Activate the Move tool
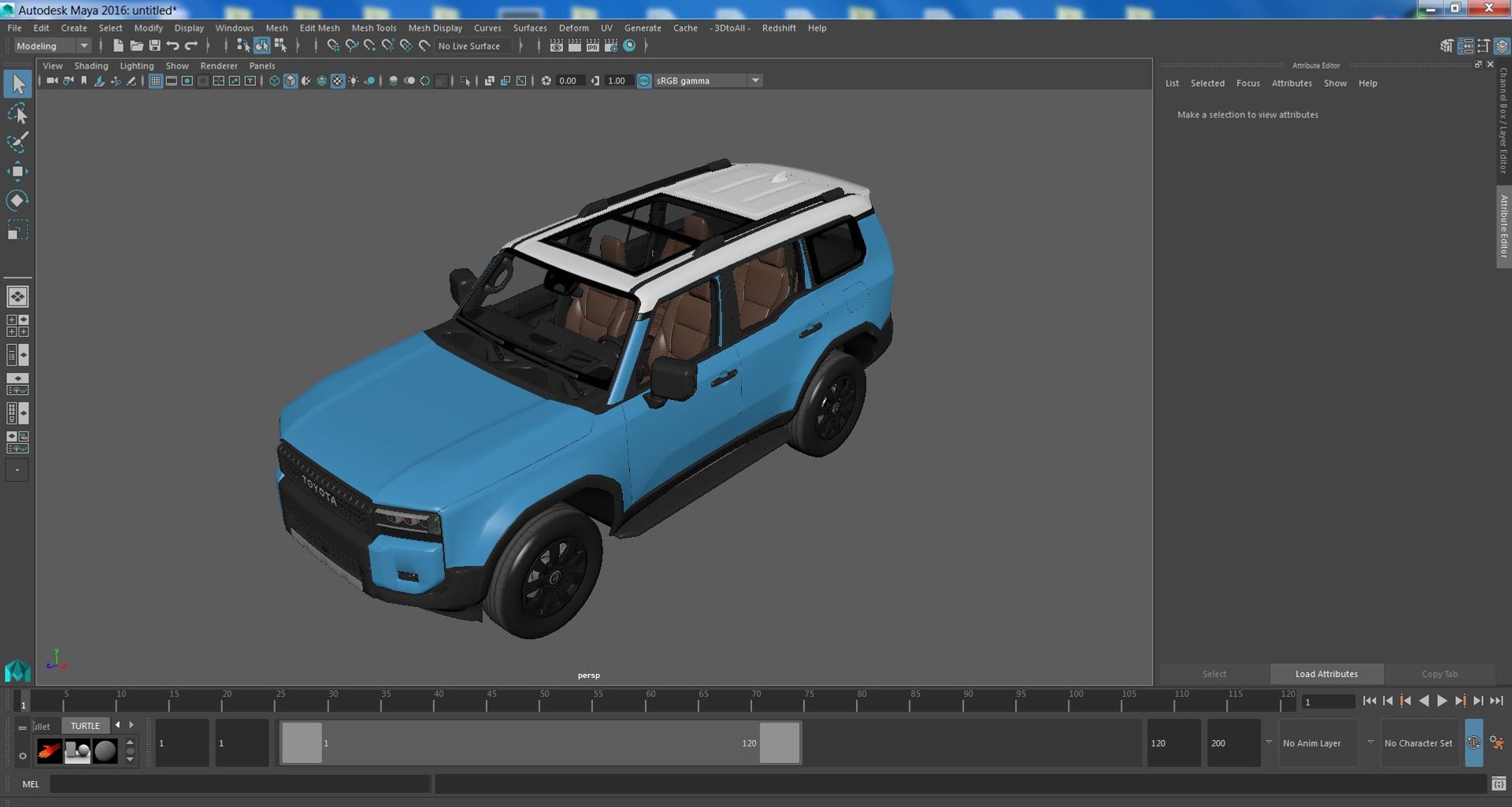The width and height of the screenshot is (1512, 807). (17, 172)
